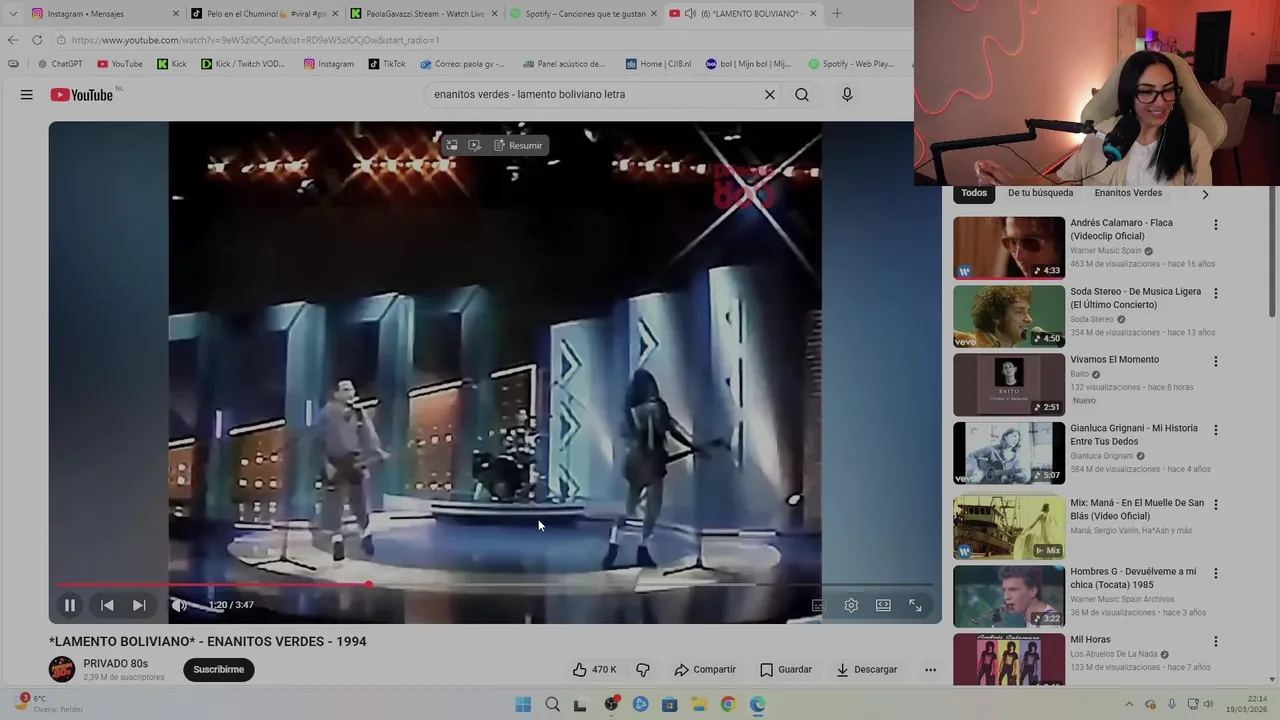
Task: Dislike the Lamento Boliviano video
Action: click(x=643, y=669)
